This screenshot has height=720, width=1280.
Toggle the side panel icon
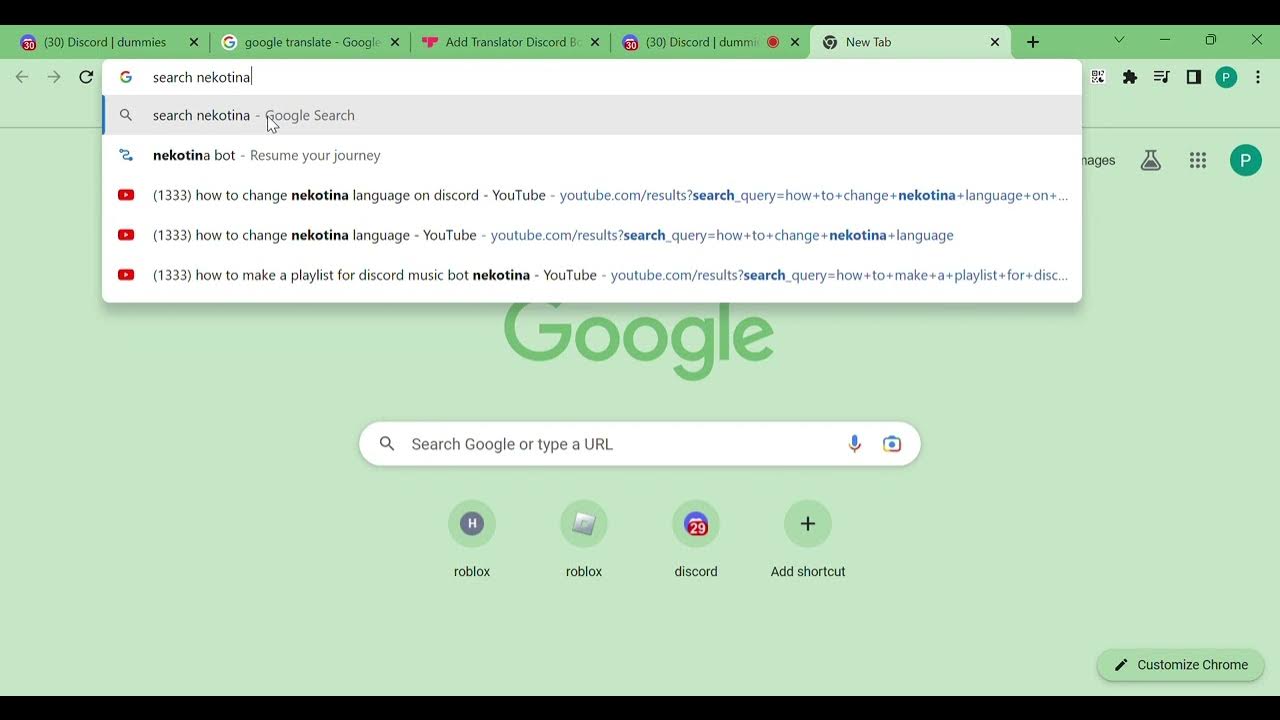(x=1193, y=77)
